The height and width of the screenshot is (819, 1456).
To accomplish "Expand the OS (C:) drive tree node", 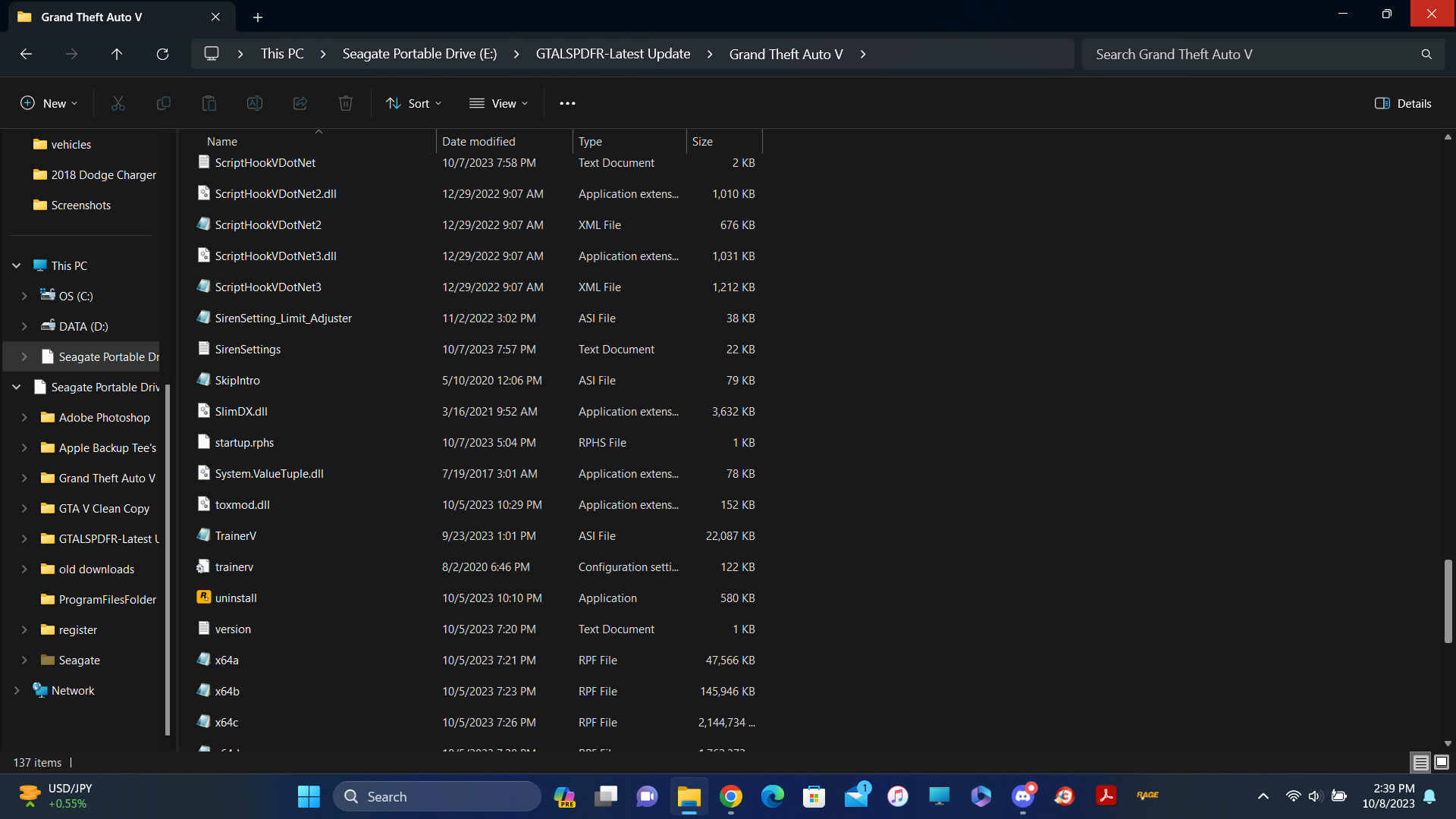I will coord(24,296).
